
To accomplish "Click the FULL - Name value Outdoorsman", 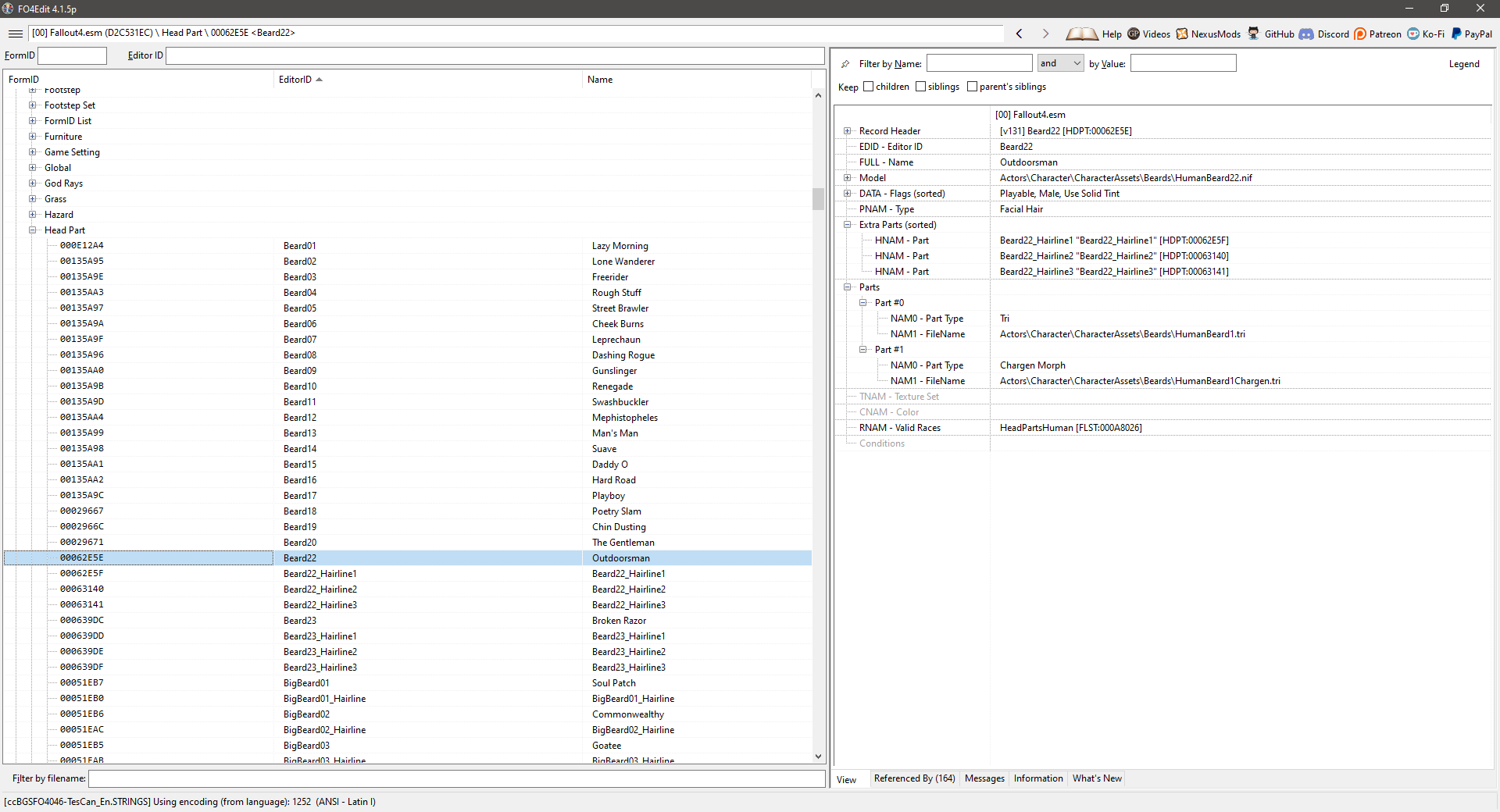I will [1028, 162].
